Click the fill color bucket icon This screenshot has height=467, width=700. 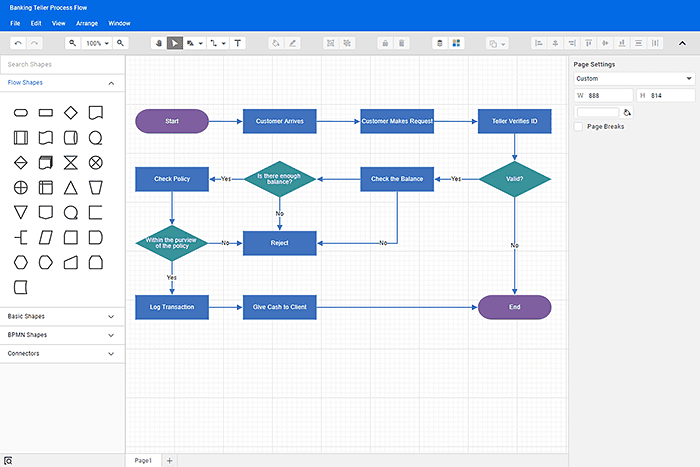(276, 43)
